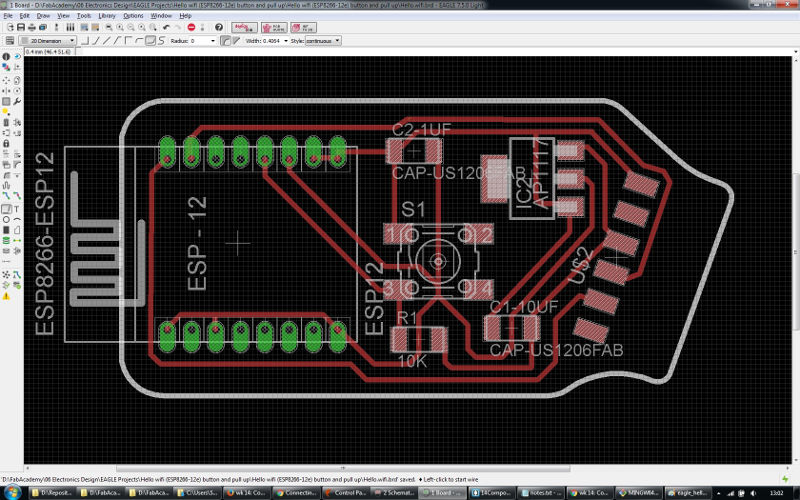Screen dimensions: 800x500
Task: Open the Errors warning-triangle tool
Action: point(6,296)
